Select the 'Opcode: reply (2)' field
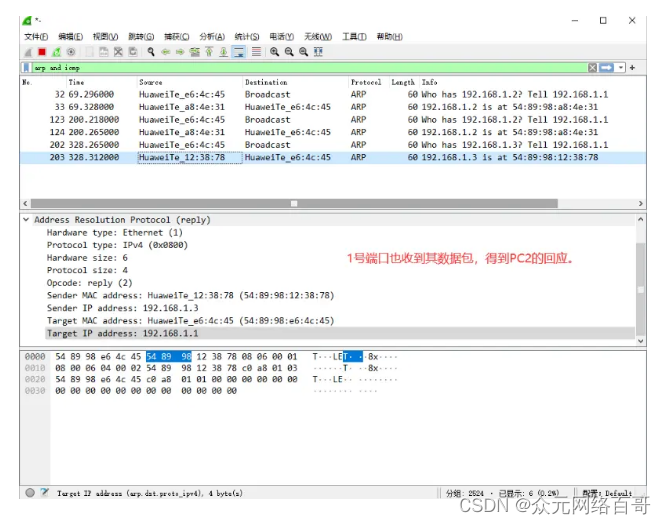 coord(90,283)
